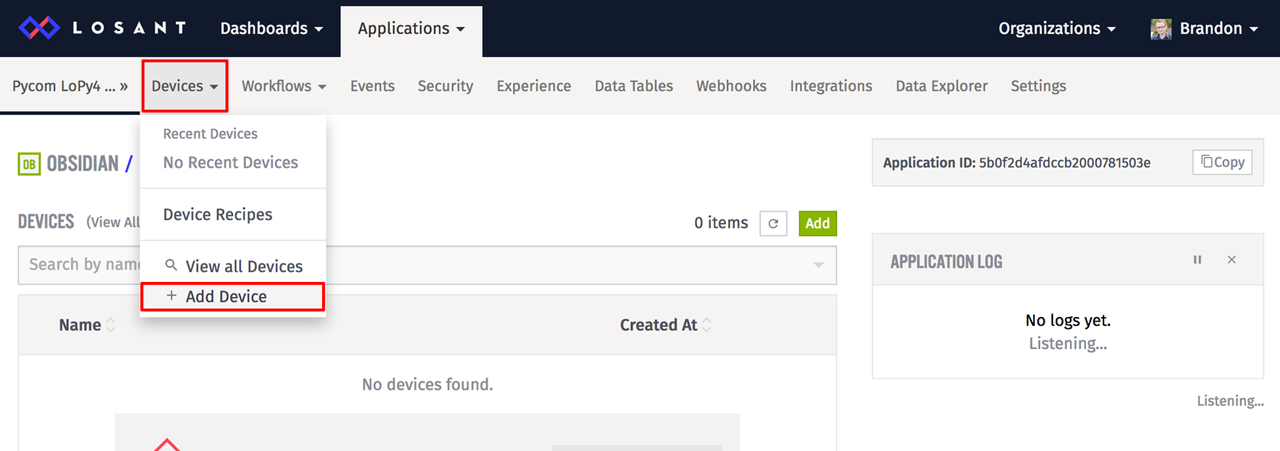The height and width of the screenshot is (451, 1280).
Task: Click the refresh devices list icon
Action: (x=773, y=224)
